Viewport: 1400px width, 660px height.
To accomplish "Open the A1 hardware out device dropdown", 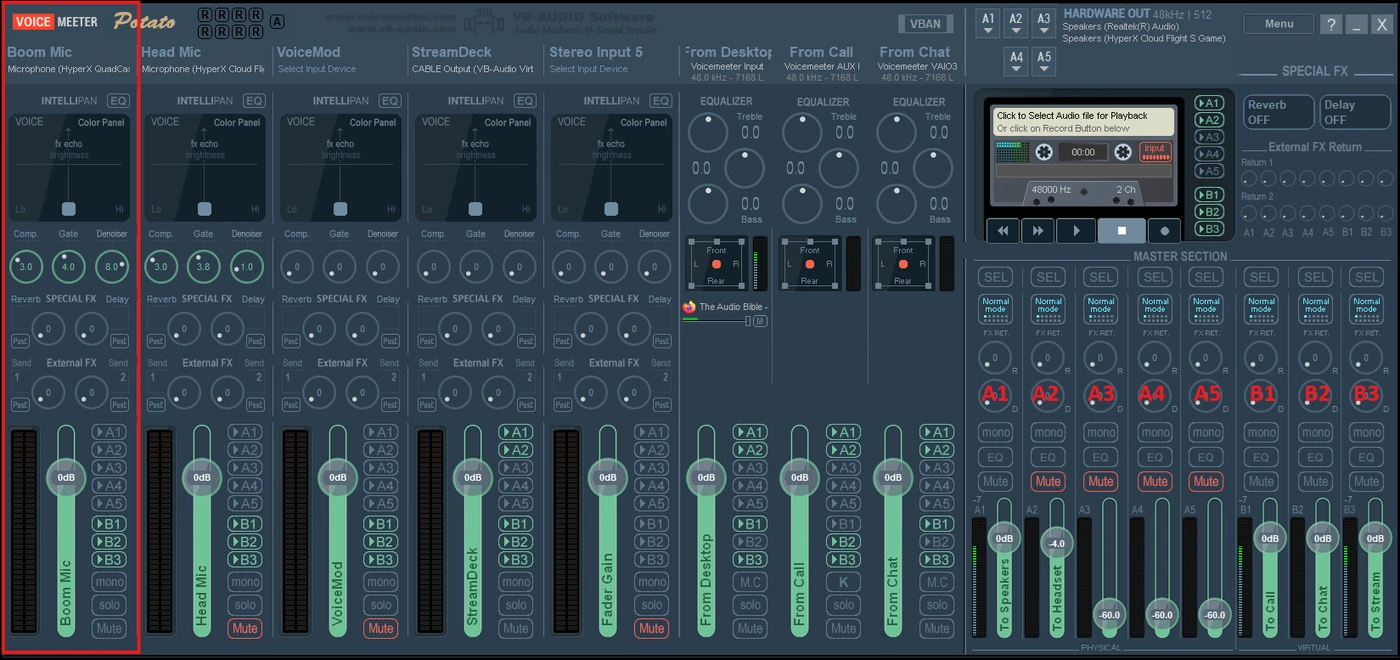I will point(988,23).
